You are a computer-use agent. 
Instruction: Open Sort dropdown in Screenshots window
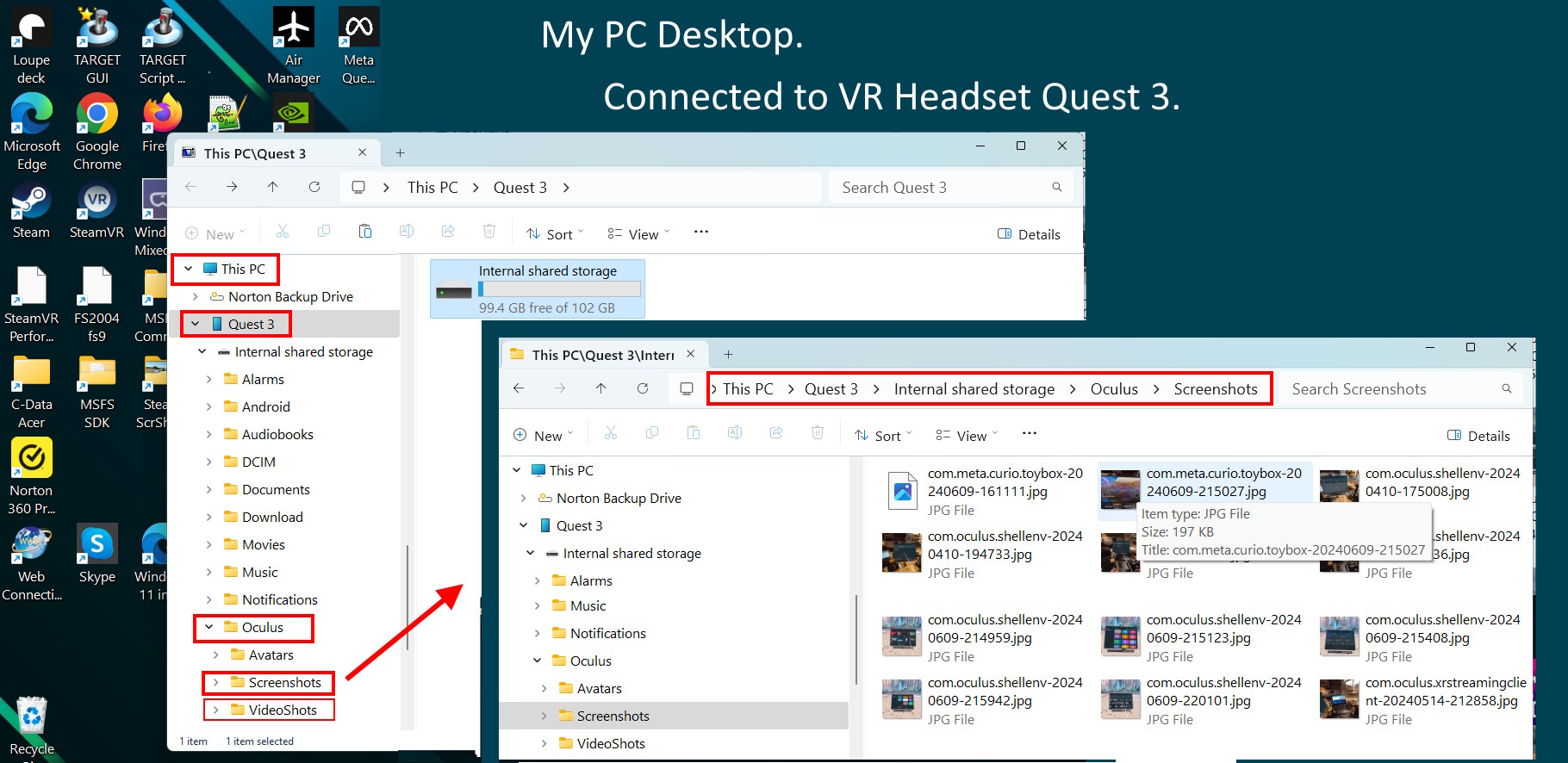(x=883, y=436)
